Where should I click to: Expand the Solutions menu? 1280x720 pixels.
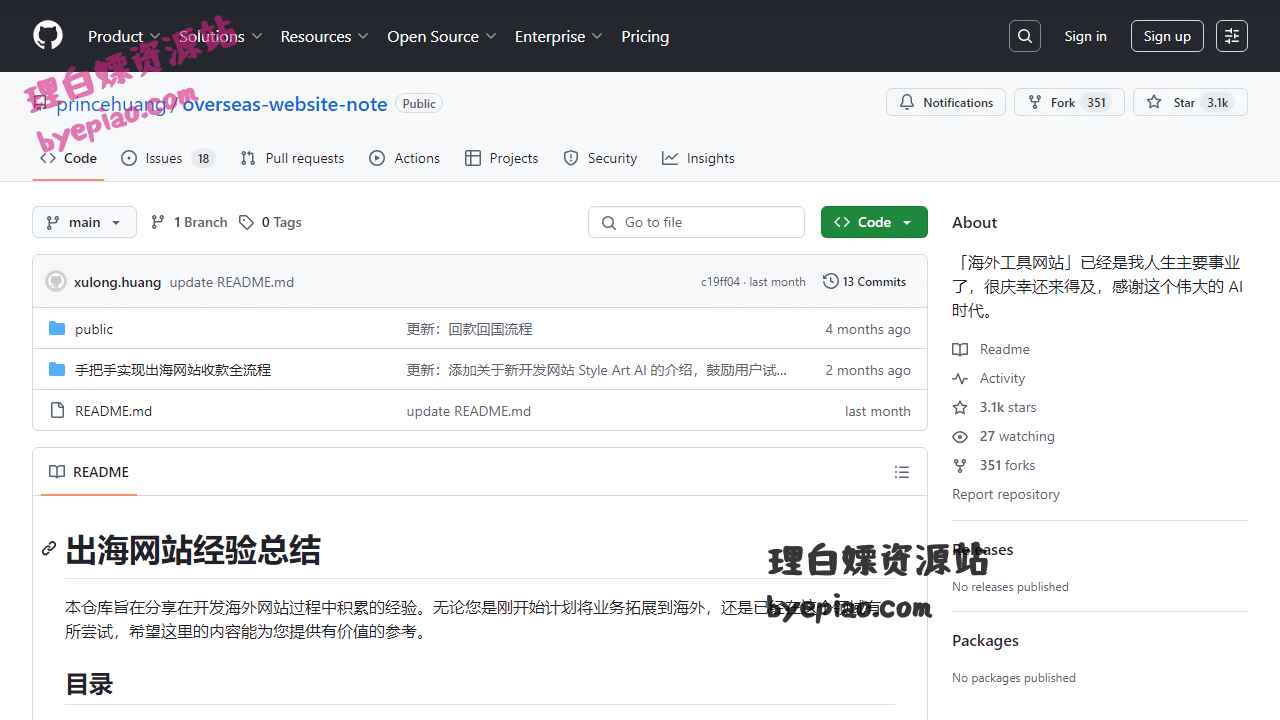coord(221,36)
